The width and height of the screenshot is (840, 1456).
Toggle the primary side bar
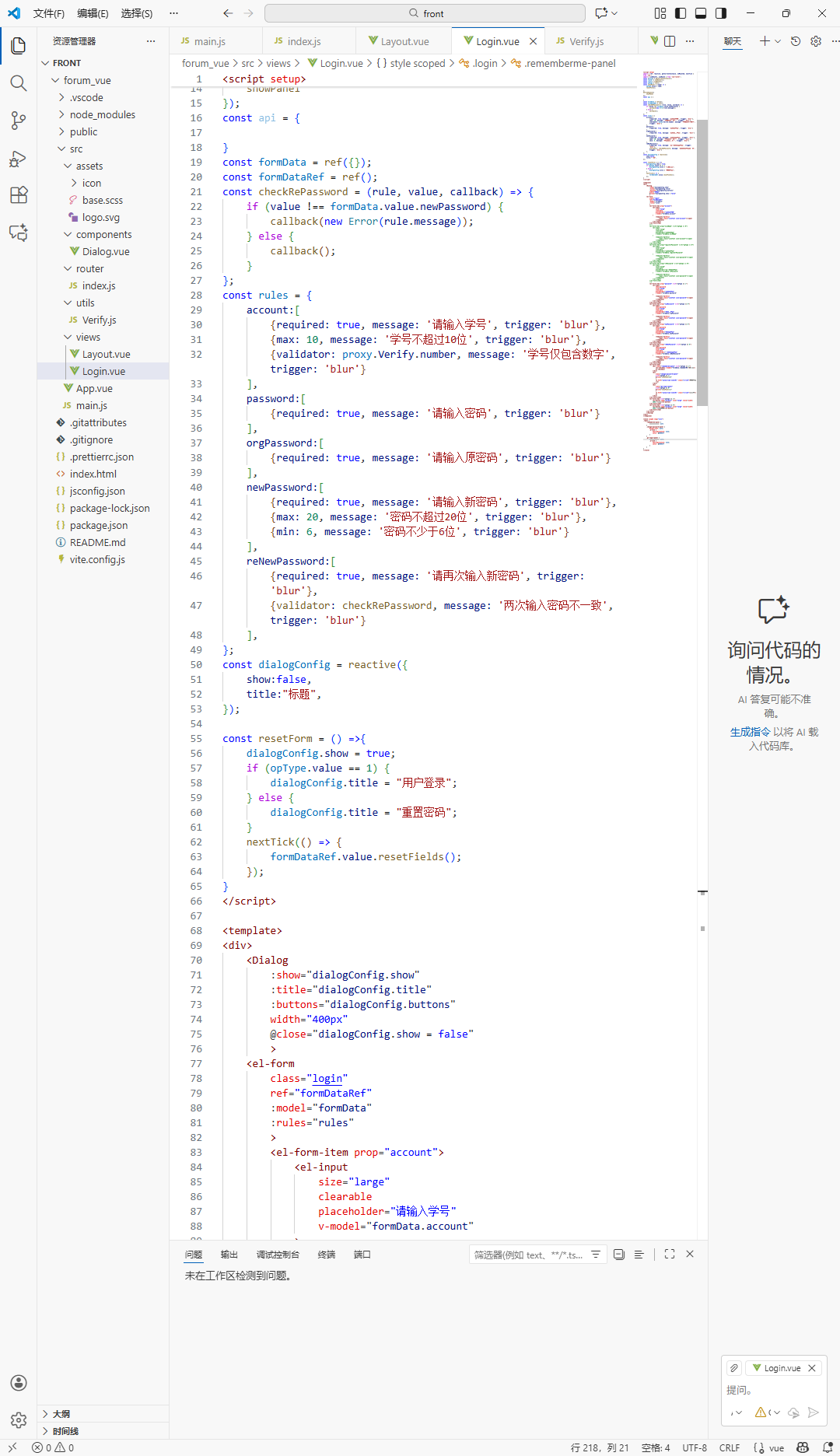point(681,13)
